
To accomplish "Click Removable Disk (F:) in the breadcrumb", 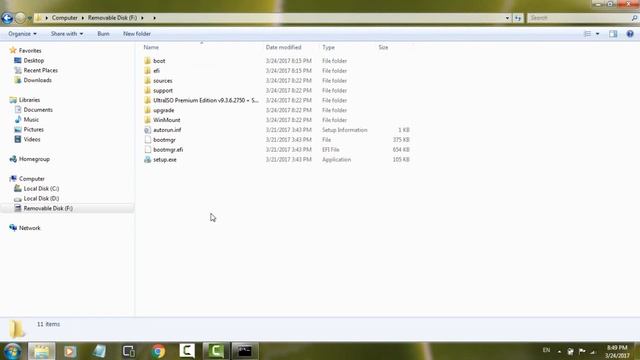I will 112,18.
